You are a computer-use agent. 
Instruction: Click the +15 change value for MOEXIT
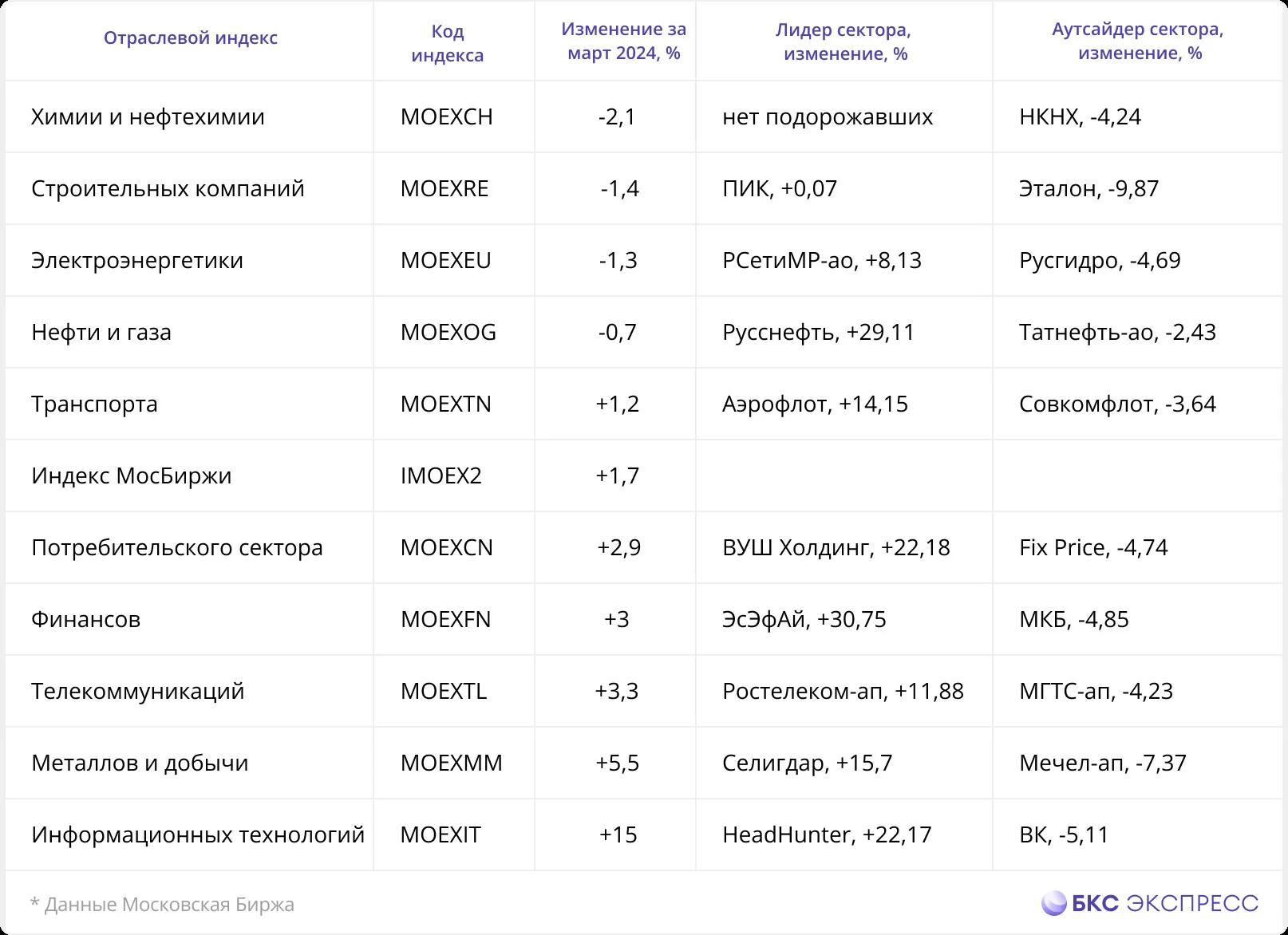[x=618, y=834]
